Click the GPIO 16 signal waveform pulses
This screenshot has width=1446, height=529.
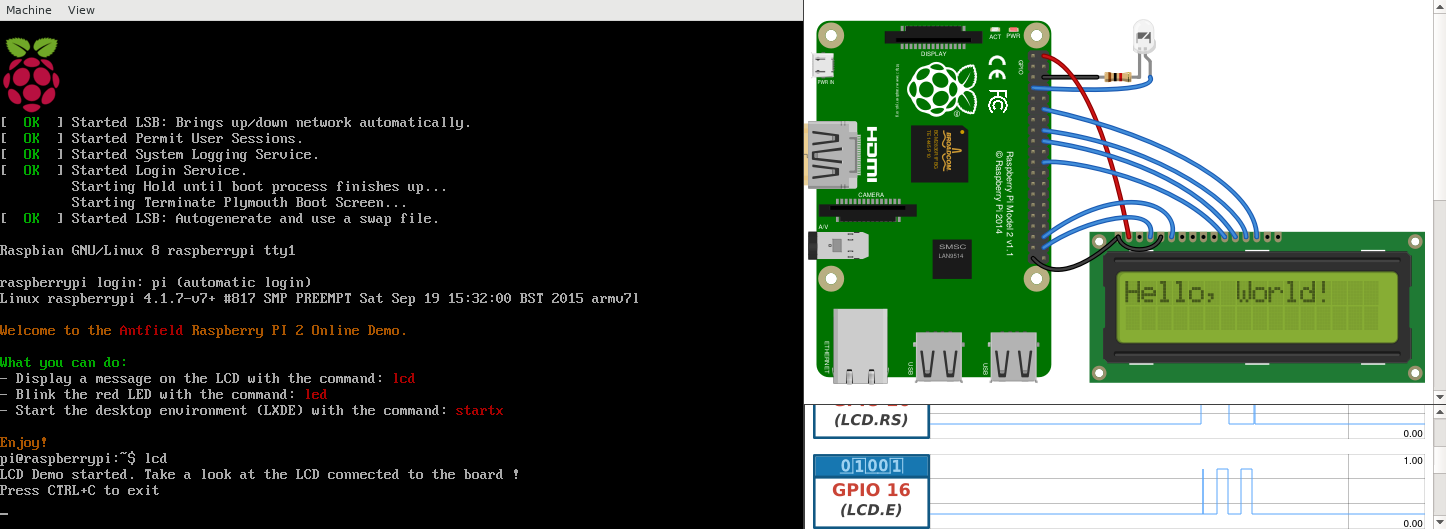pyautogui.click(x=1226, y=491)
